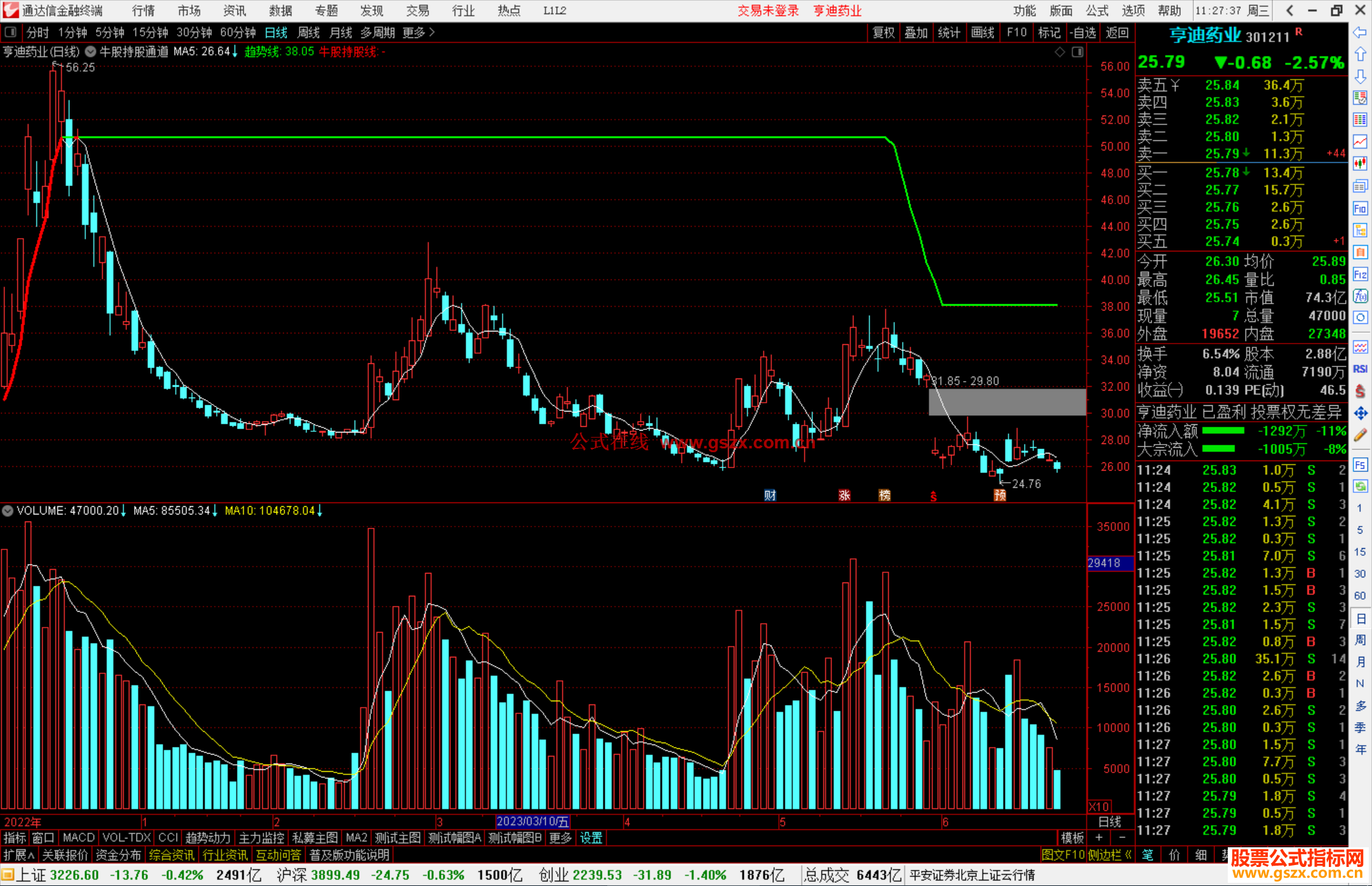Click the 复权 button
This screenshot has height=886, width=1372.
[883, 32]
